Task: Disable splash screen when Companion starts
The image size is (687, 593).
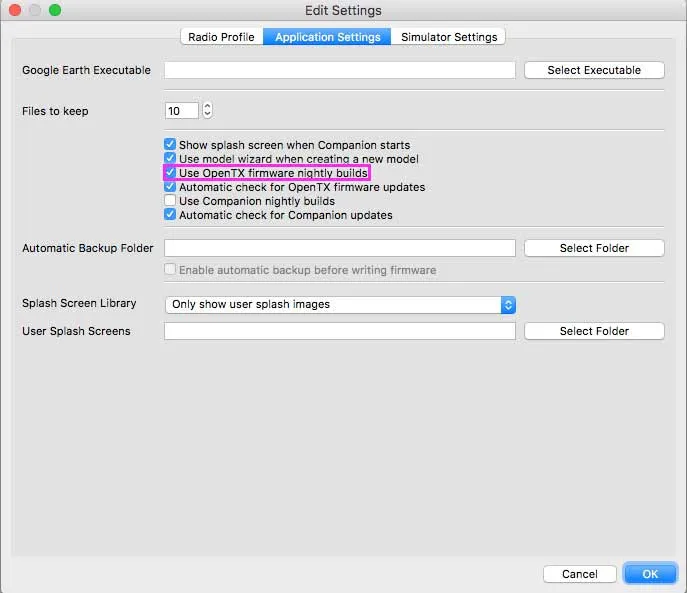Action: pos(170,145)
